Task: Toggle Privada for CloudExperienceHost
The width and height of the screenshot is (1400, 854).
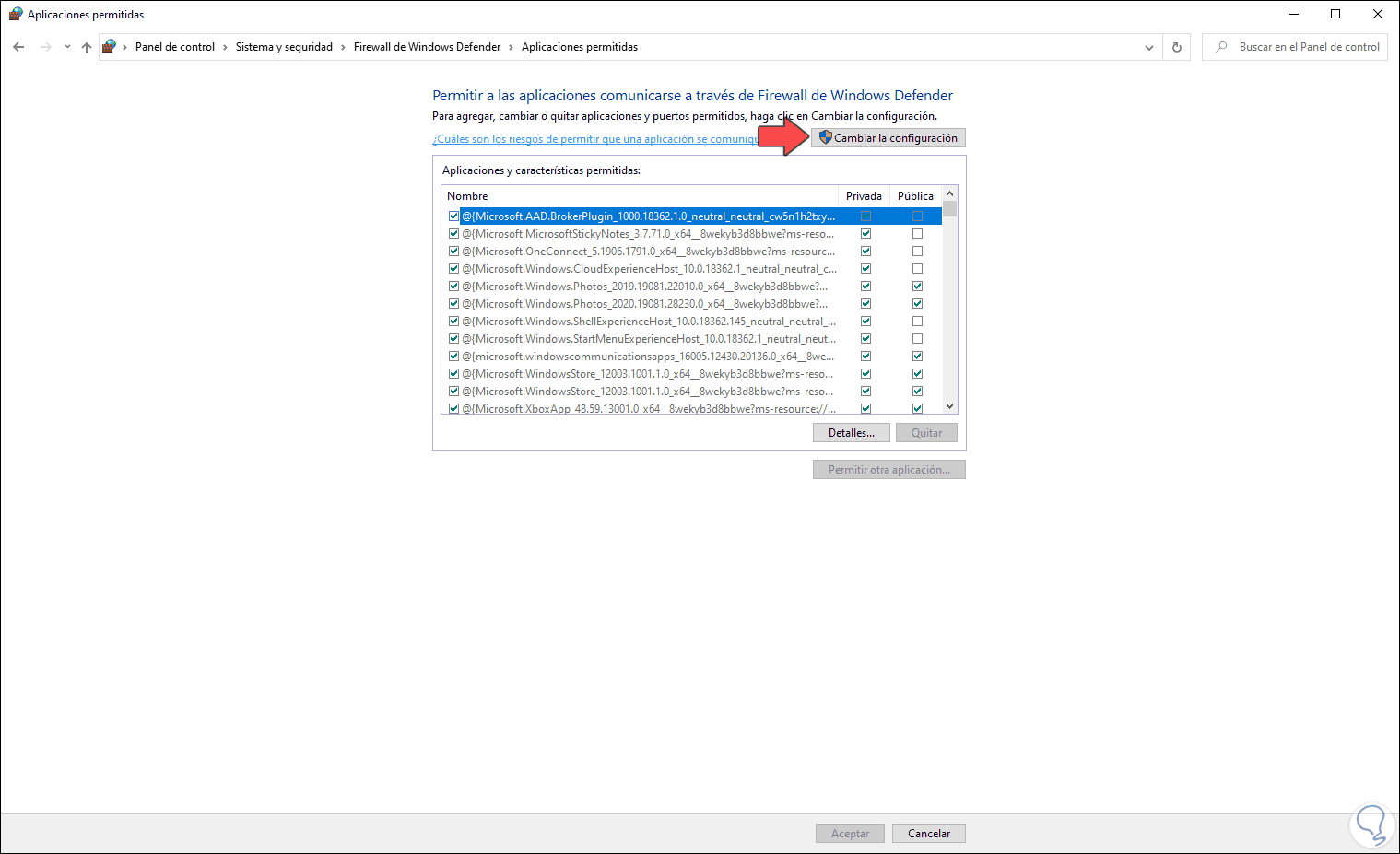Action: pos(865,269)
